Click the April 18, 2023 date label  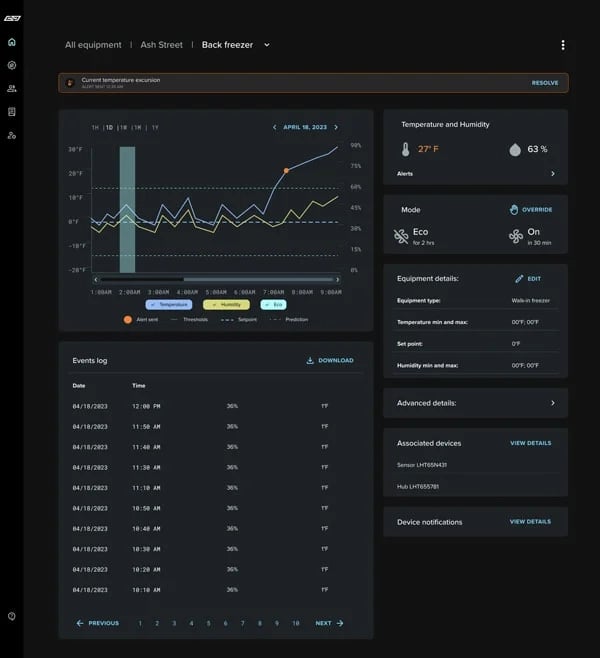(305, 127)
